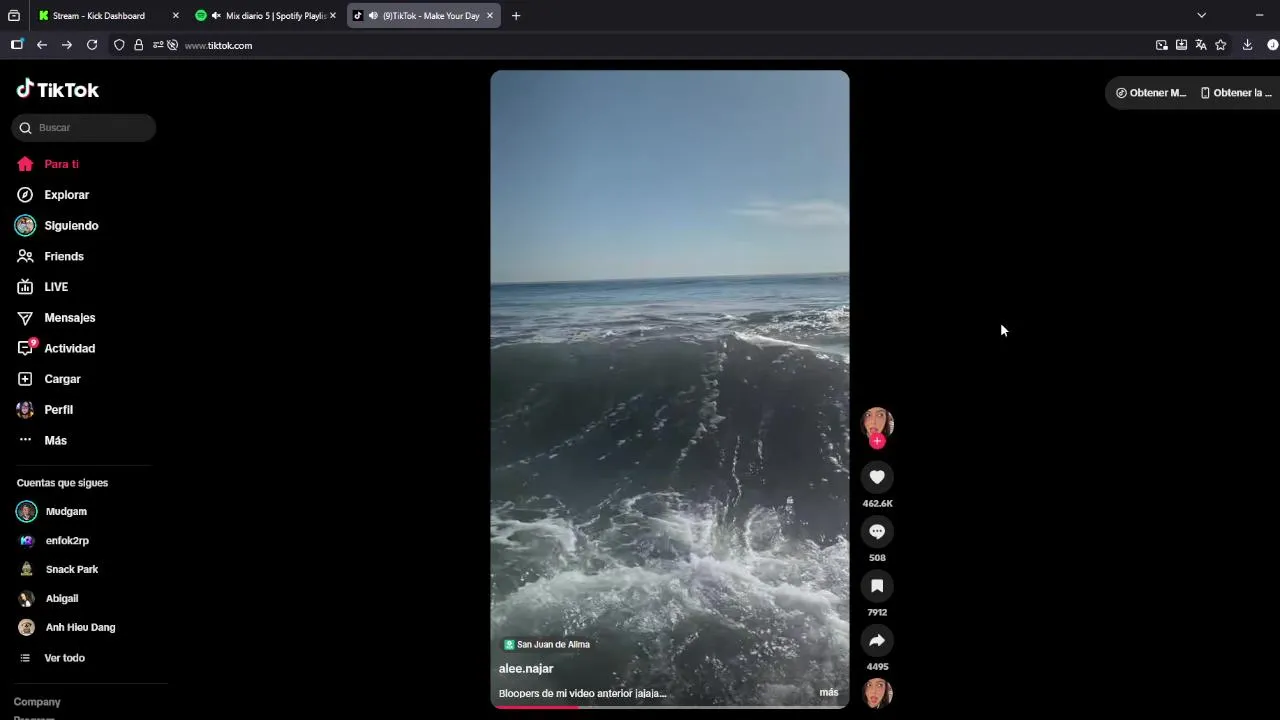Open Anh Hieu Dang followed account

click(x=66, y=628)
